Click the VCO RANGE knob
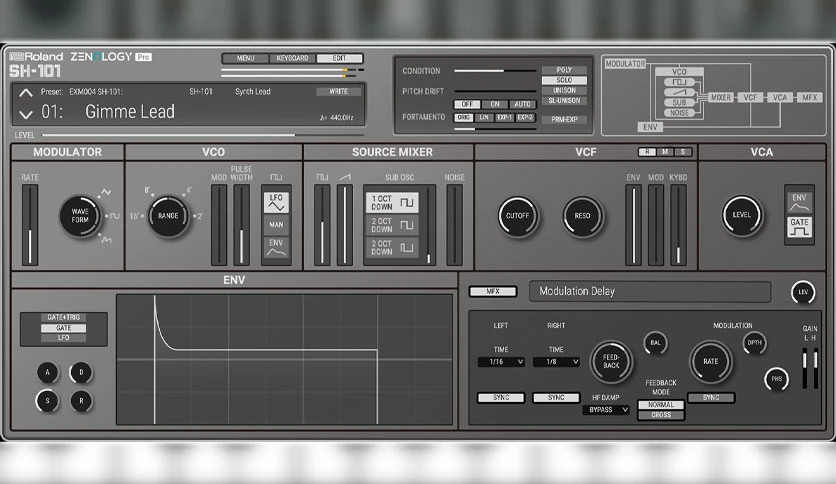This screenshot has width=836, height=484. click(x=168, y=216)
